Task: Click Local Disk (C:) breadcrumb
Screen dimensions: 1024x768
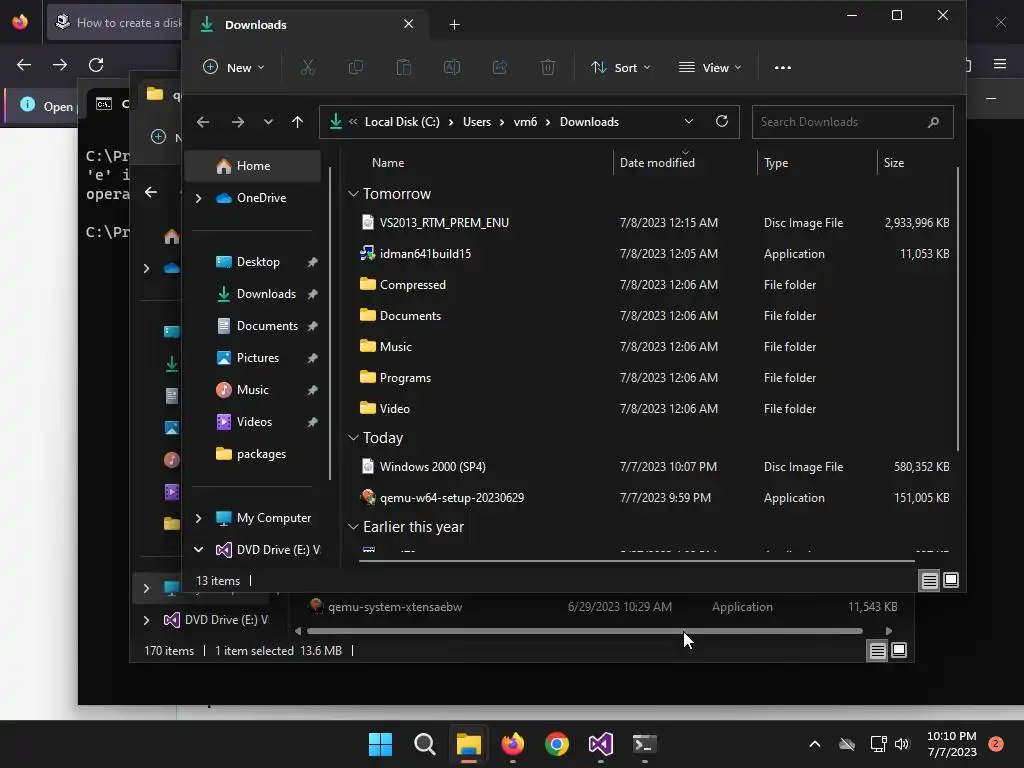Action: [x=402, y=122]
